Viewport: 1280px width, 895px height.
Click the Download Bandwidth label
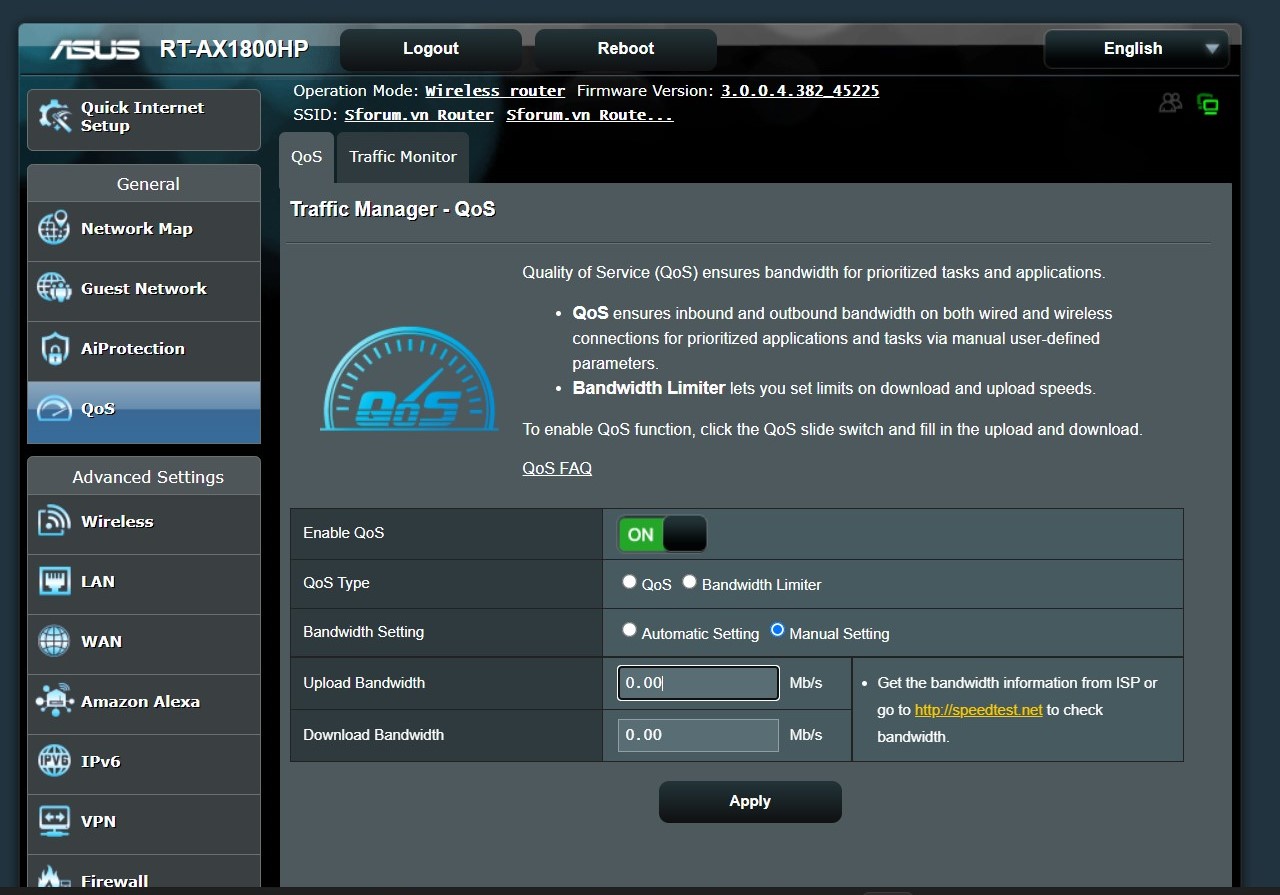pos(374,735)
